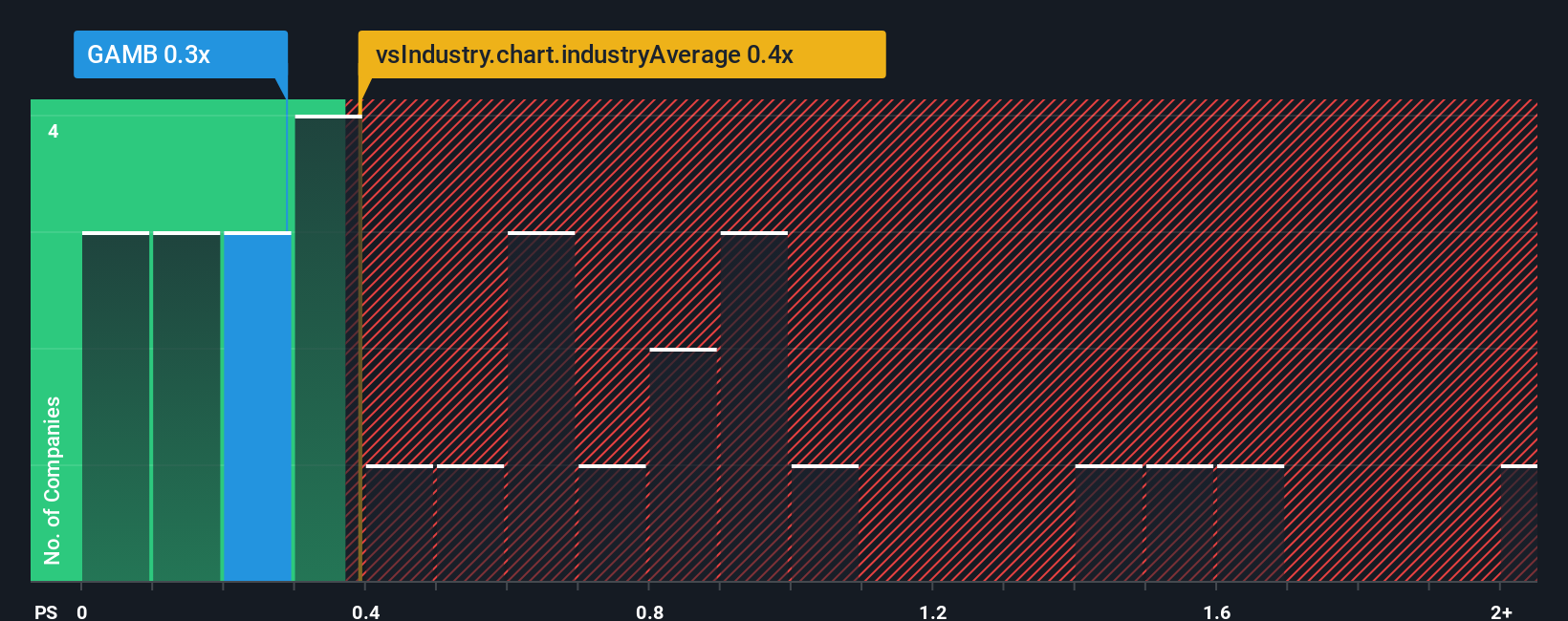Click the 0.8 x-axis label

click(649, 611)
